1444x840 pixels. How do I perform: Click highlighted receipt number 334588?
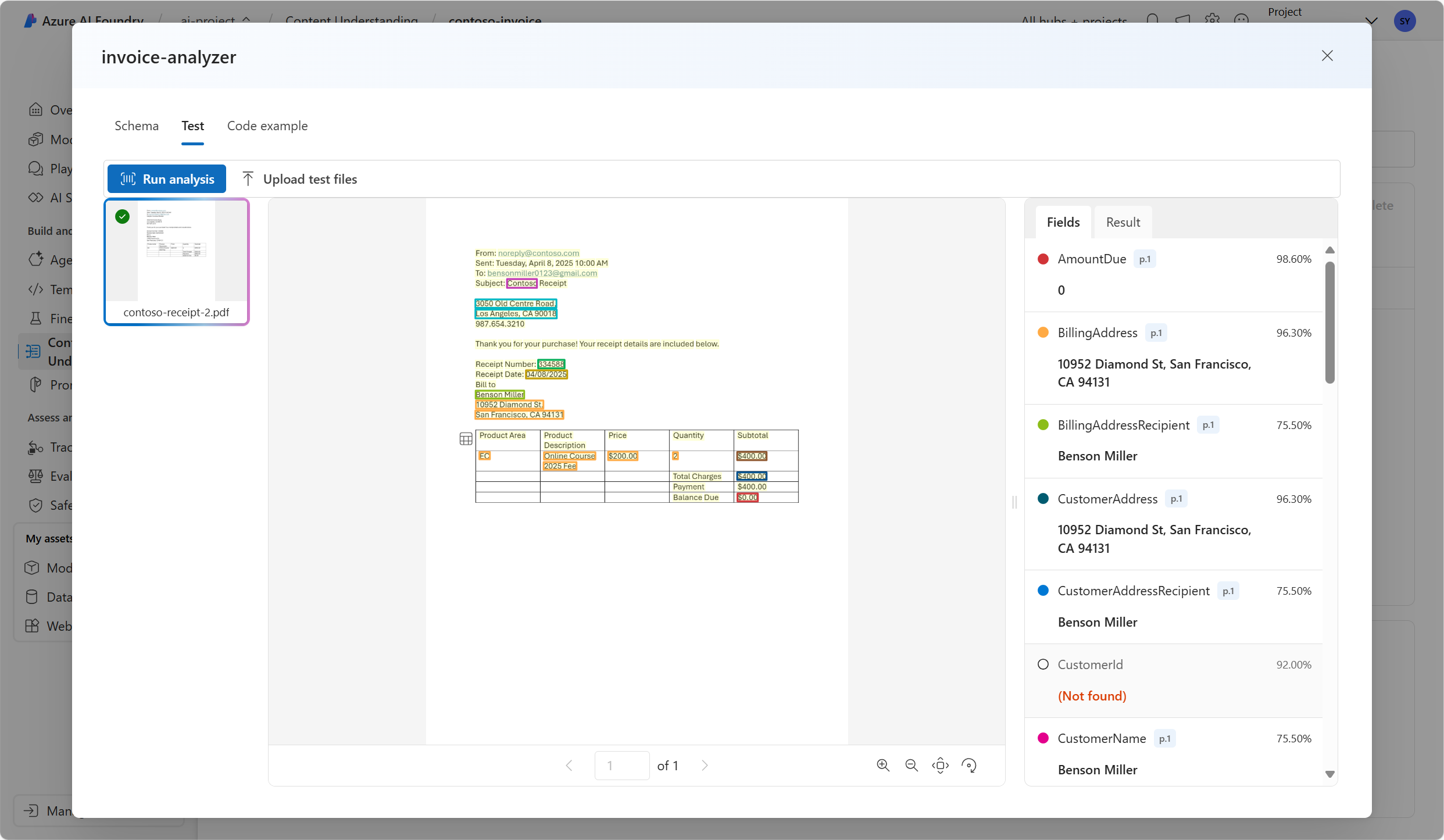click(x=551, y=364)
